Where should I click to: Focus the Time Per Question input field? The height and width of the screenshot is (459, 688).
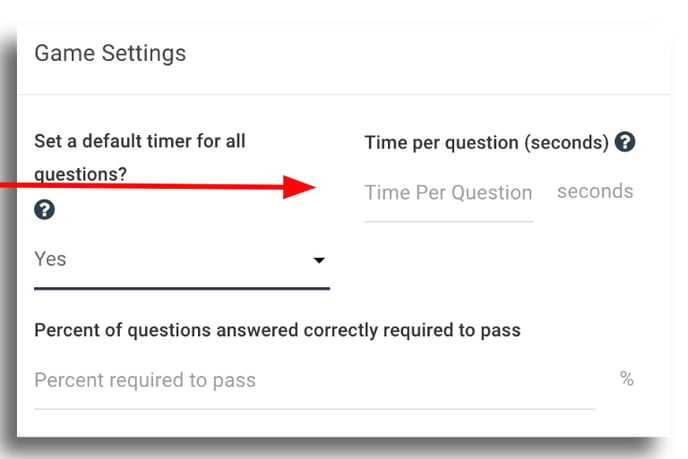[x=448, y=193]
